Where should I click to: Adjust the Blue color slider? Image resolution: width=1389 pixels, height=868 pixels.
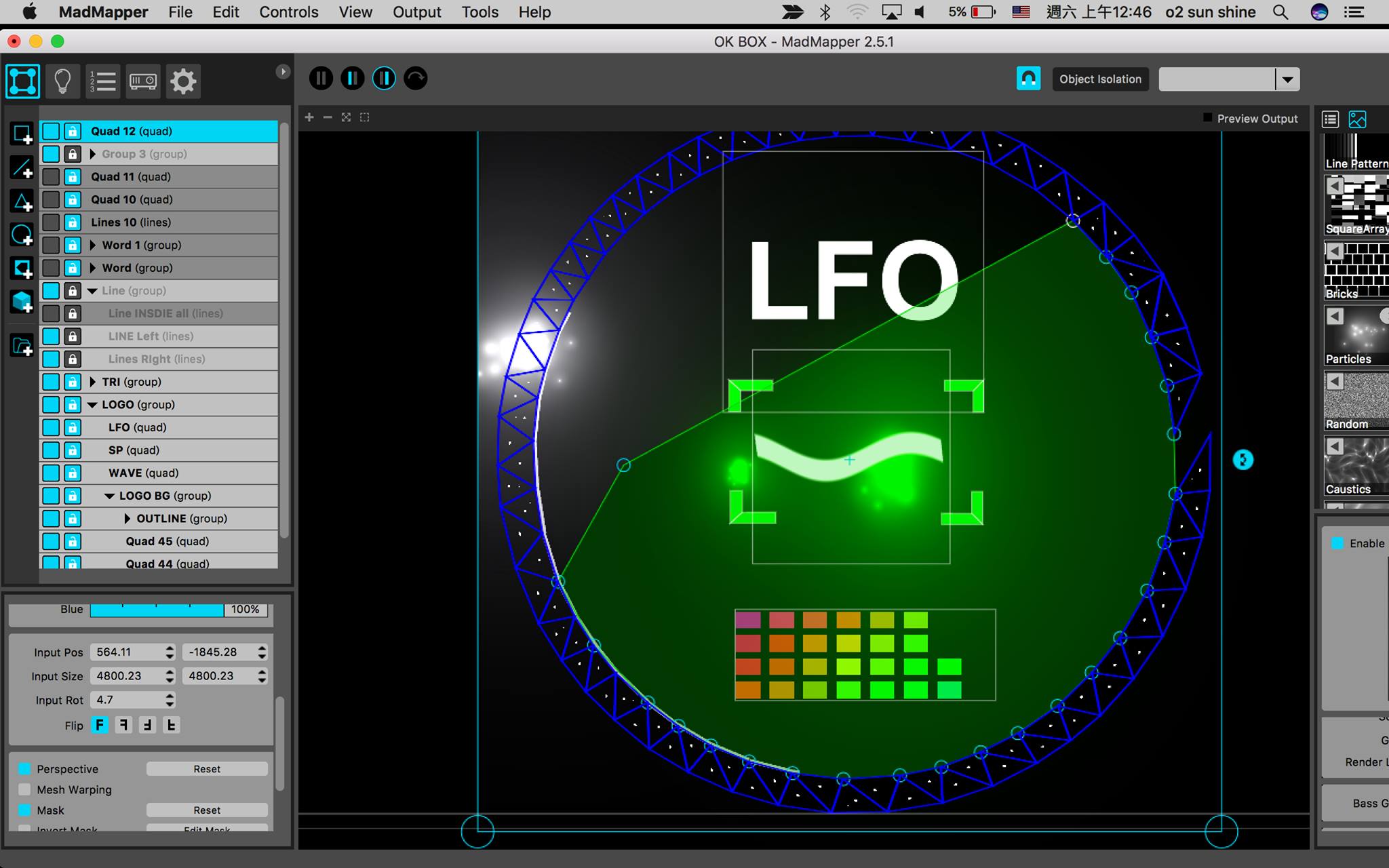(x=157, y=609)
